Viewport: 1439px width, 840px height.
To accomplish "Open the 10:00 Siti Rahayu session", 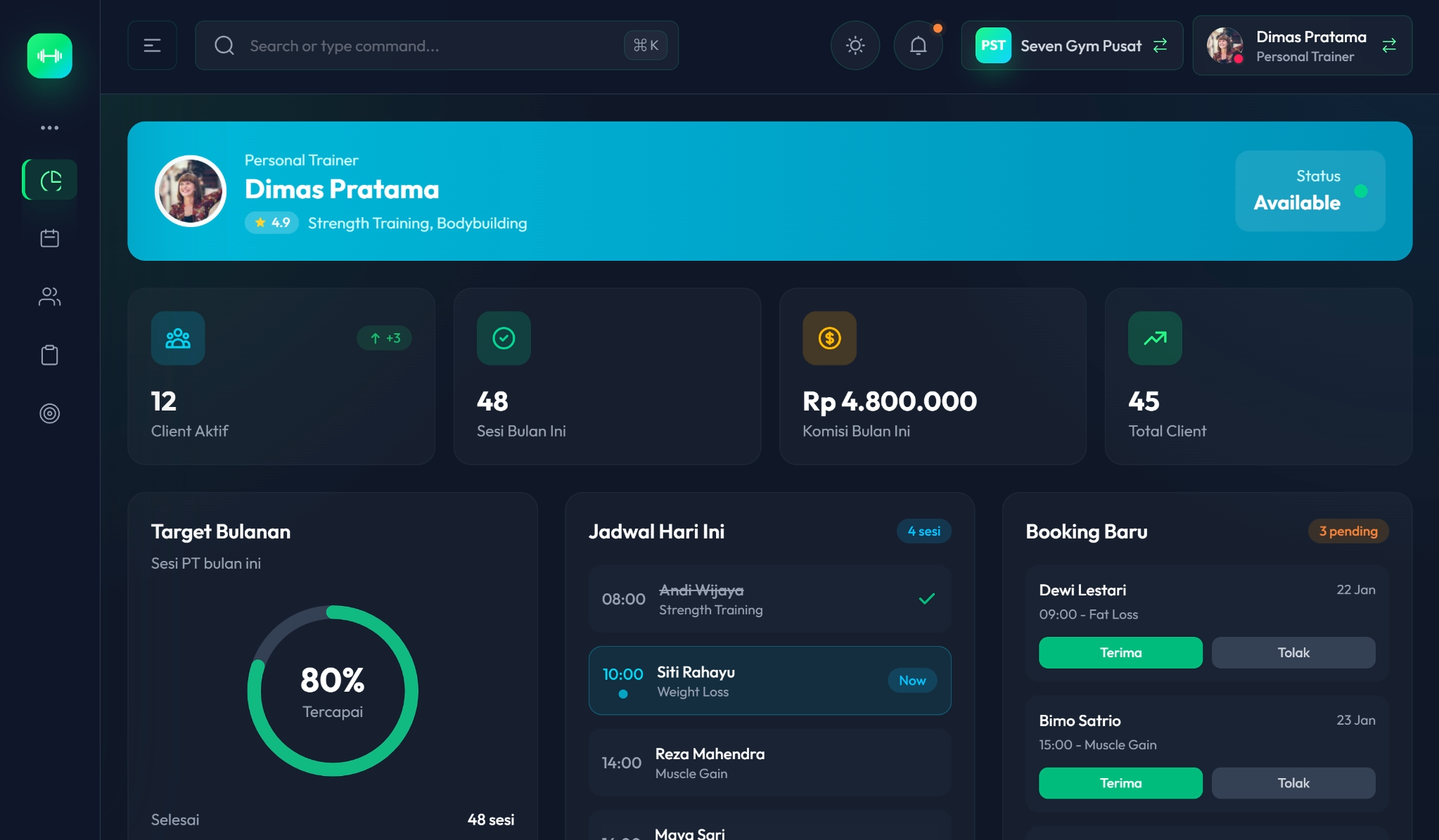I will coord(770,680).
